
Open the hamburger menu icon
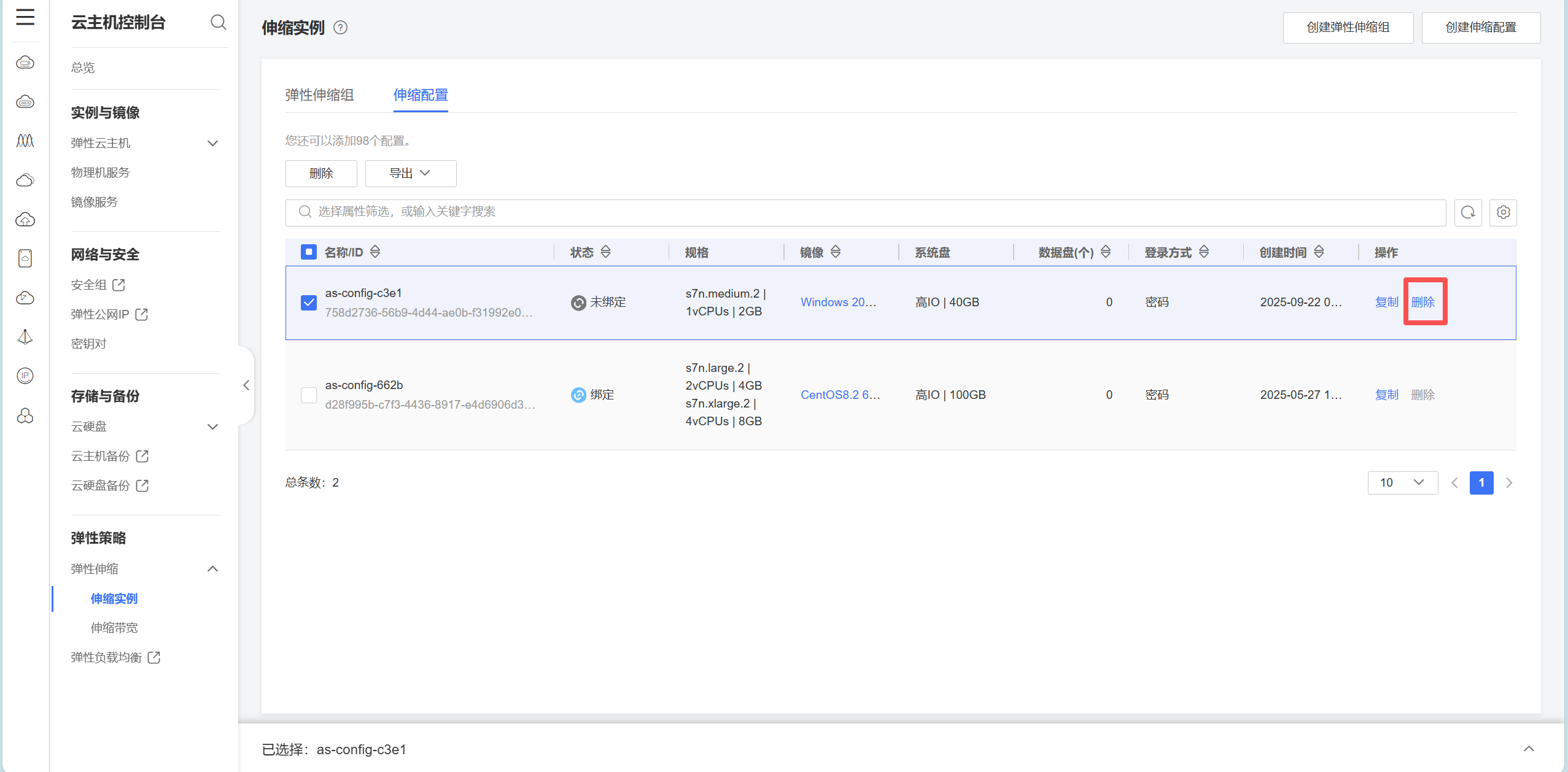(x=25, y=17)
